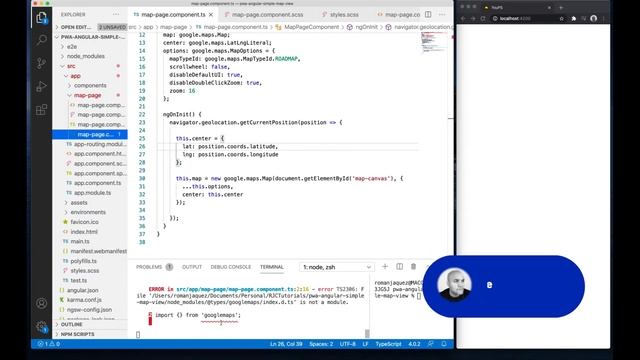Select terminal from '1: node, zsh' dropdown
This screenshot has width=640, height=360.
(337, 267)
